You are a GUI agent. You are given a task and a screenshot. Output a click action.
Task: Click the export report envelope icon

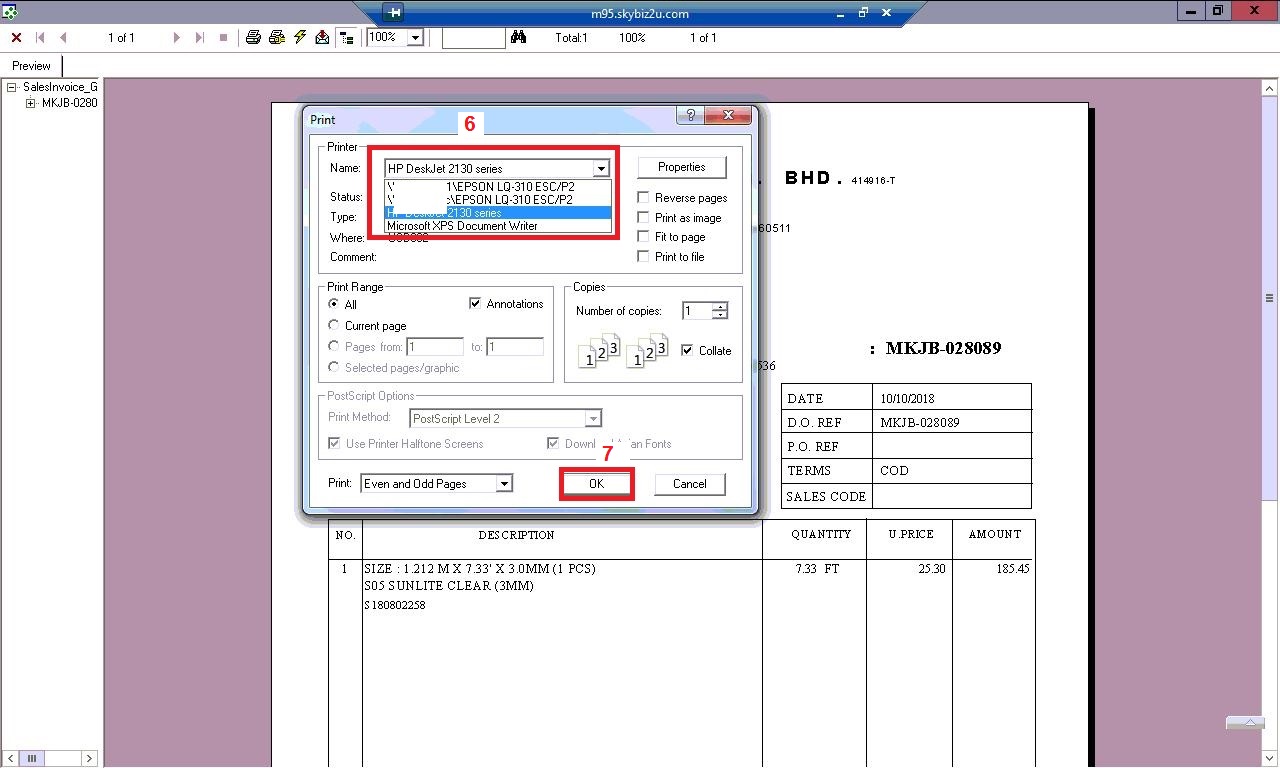click(x=322, y=37)
